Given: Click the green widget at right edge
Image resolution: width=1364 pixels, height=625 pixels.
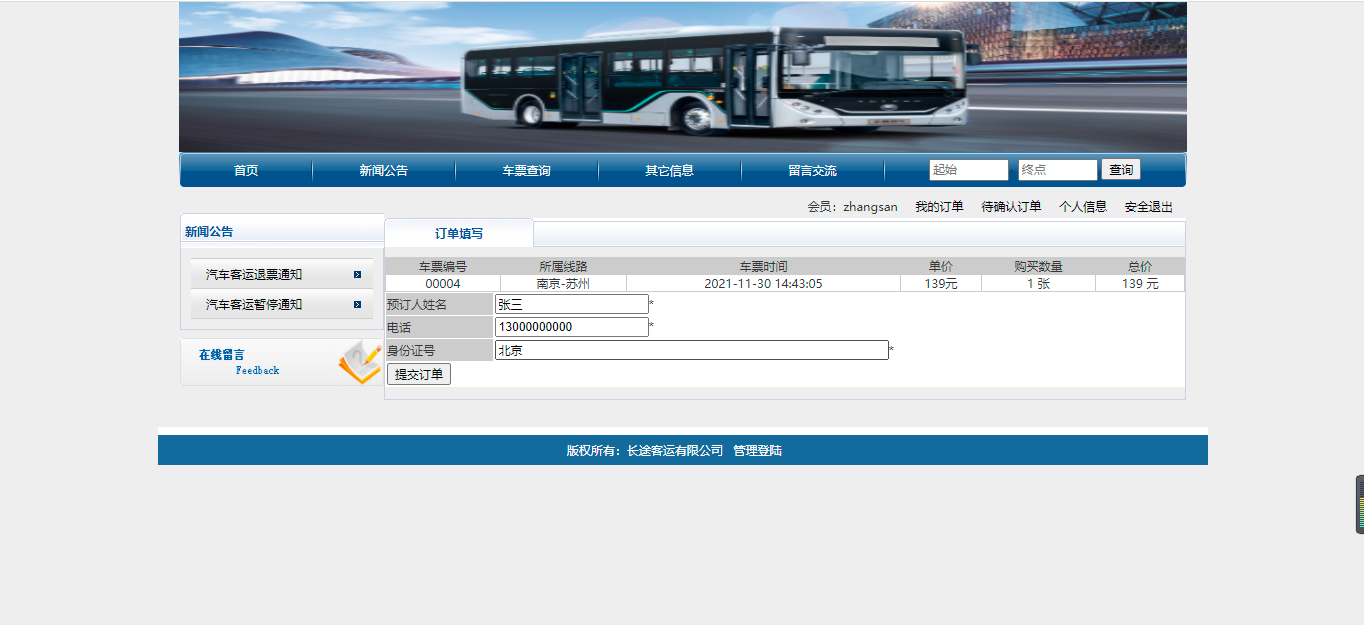Looking at the screenshot, I should (x=1360, y=505).
